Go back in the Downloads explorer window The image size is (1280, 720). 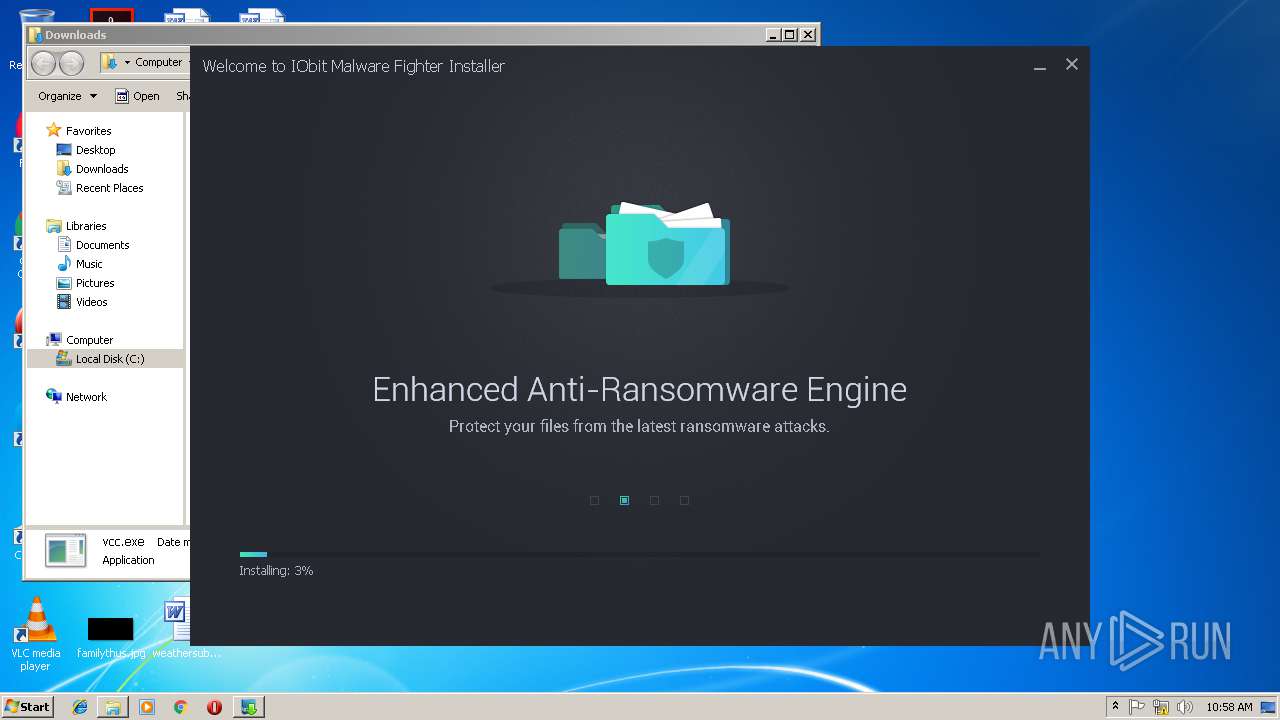pos(43,63)
